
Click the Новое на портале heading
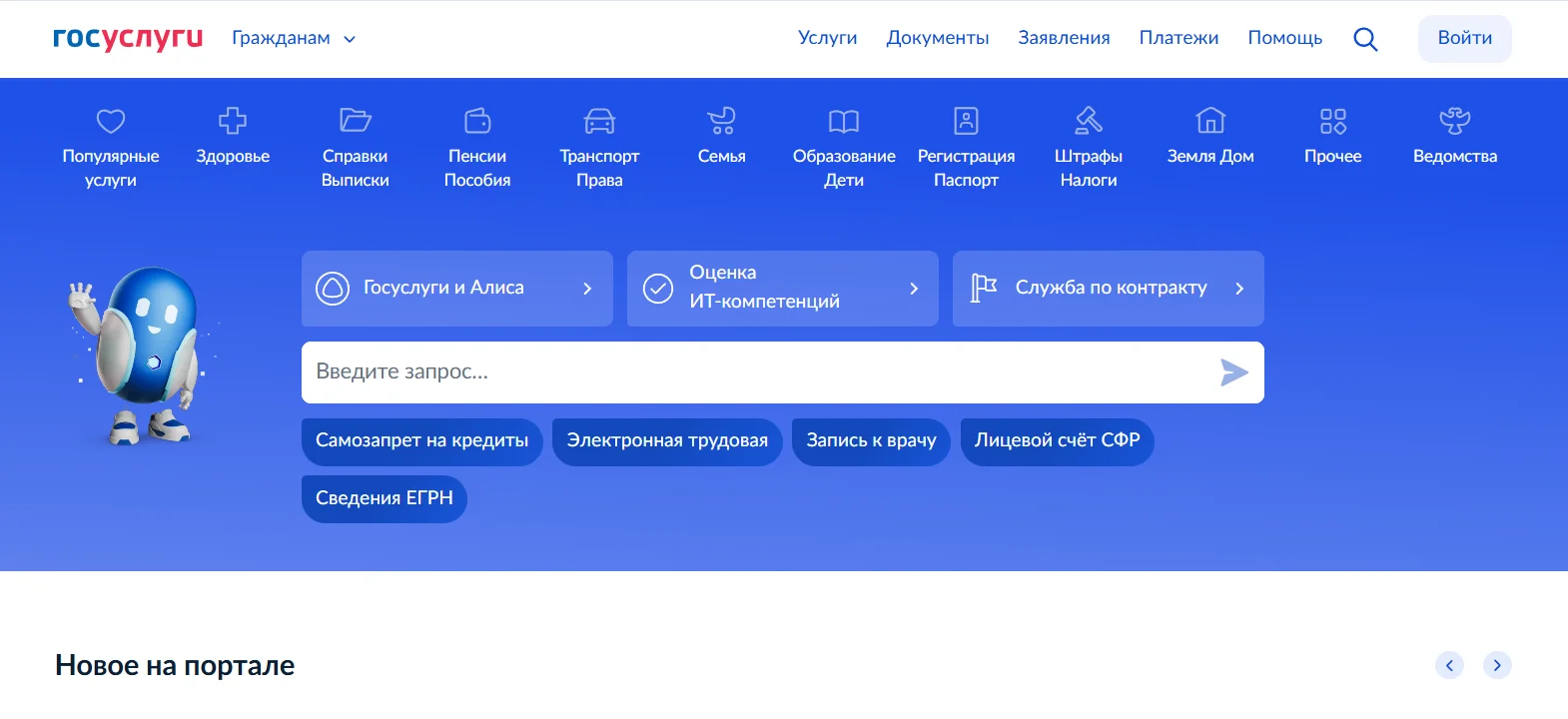point(175,665)
